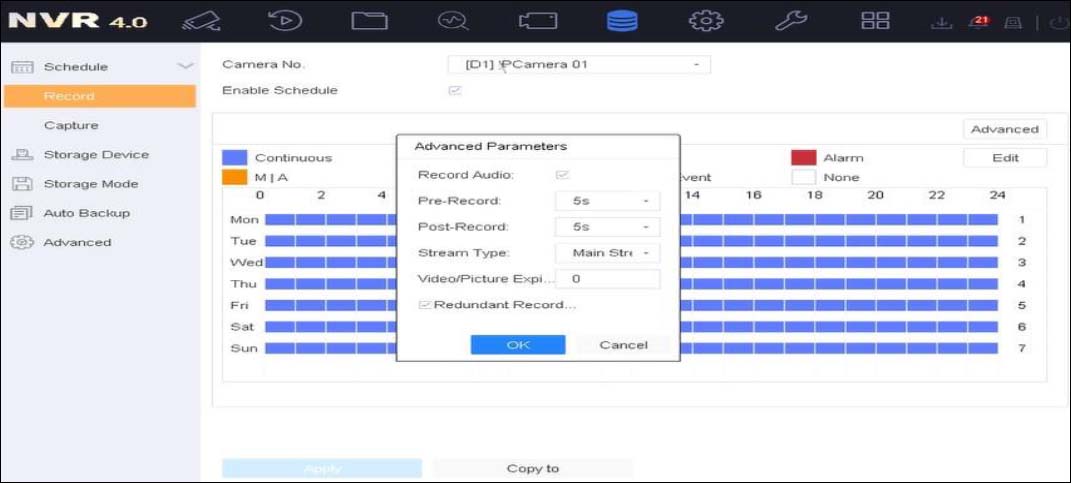
Task: Open Auto Backup in the sidebar
Action: pyautogui.click(x=87, y=213)
